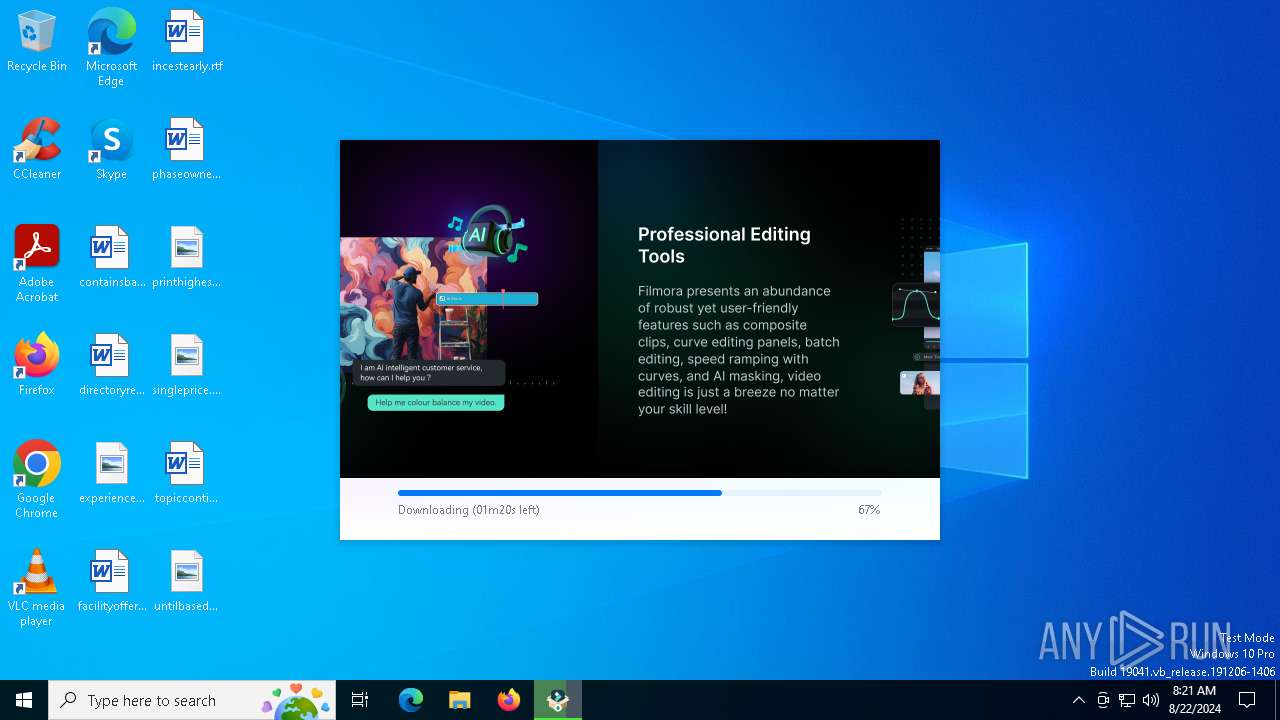Screen dimensions: 1280x720
Task: Select containsba... Word document icon
Action: [111, 258]
